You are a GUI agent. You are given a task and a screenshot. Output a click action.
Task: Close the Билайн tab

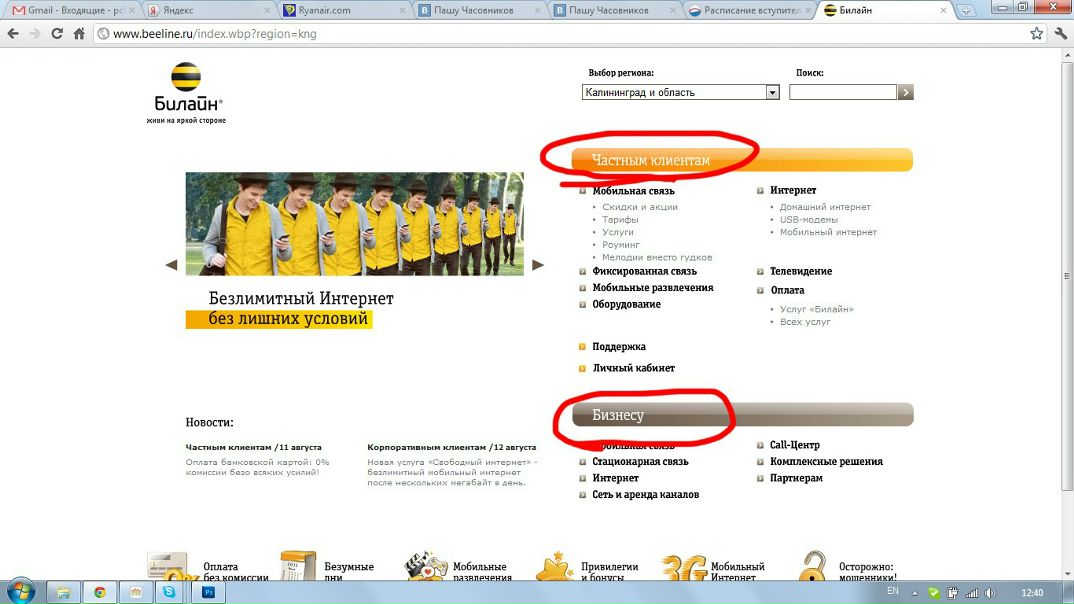[x=943, y=10]
